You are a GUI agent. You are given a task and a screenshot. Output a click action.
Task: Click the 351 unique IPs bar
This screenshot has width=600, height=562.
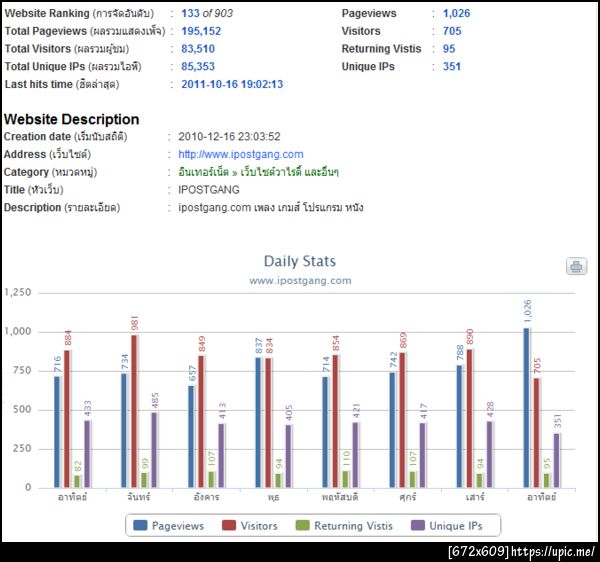coord(556,461)
